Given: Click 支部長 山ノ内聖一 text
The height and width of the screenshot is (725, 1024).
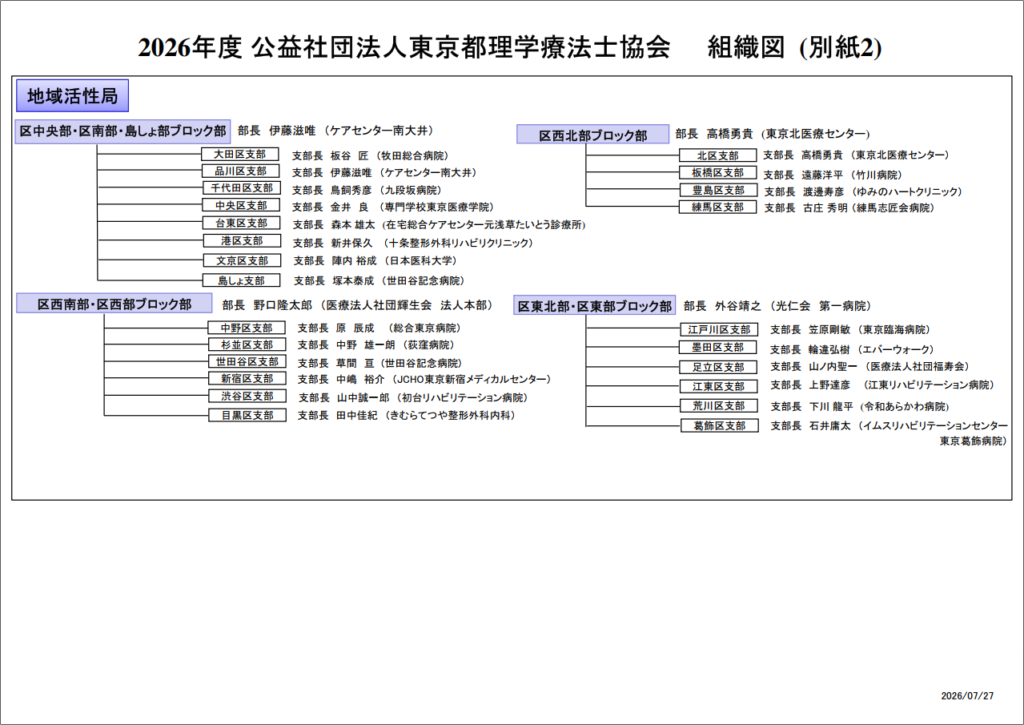Looking at the screenshot, I should pos(870,366).
